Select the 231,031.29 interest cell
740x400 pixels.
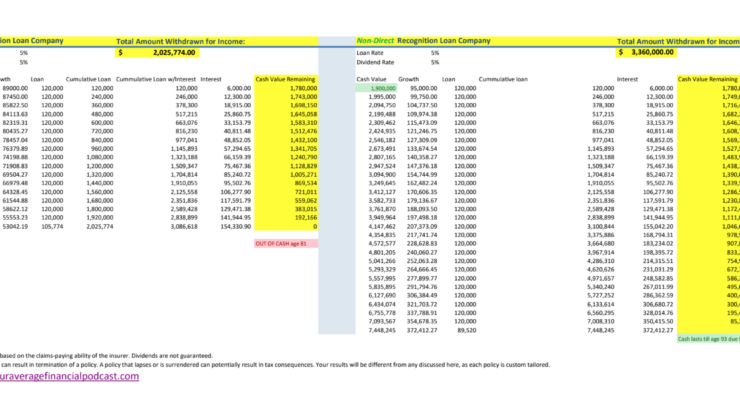click(x=656, y=269)
